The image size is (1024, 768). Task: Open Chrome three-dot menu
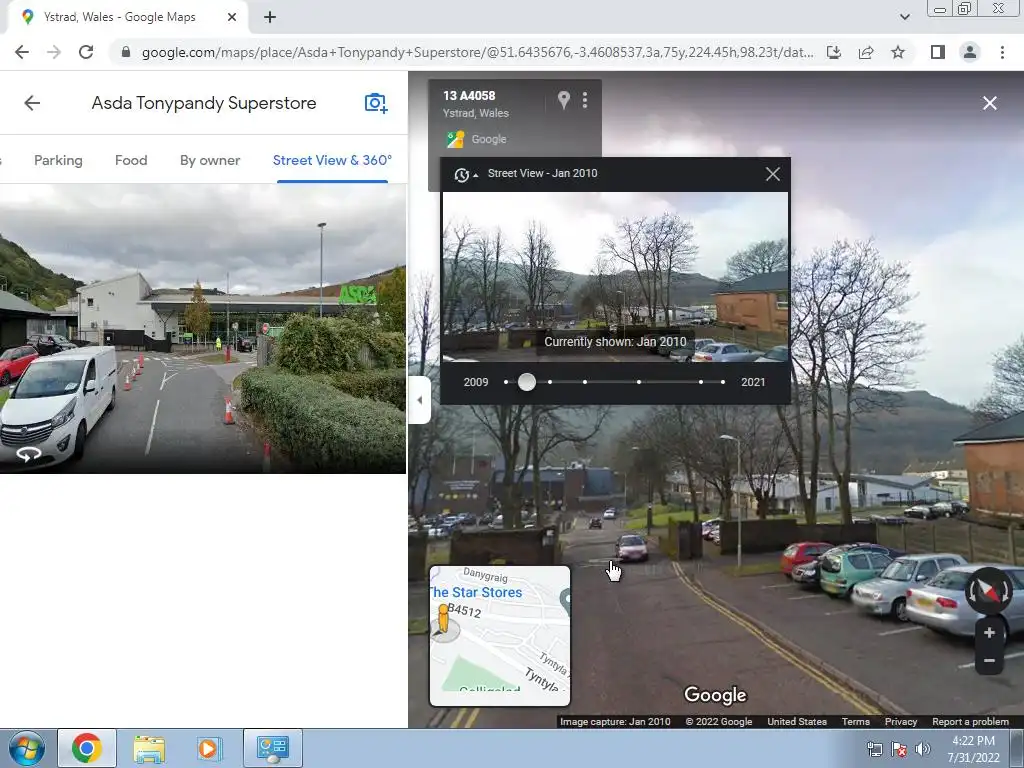click(x=1002, y=52)
